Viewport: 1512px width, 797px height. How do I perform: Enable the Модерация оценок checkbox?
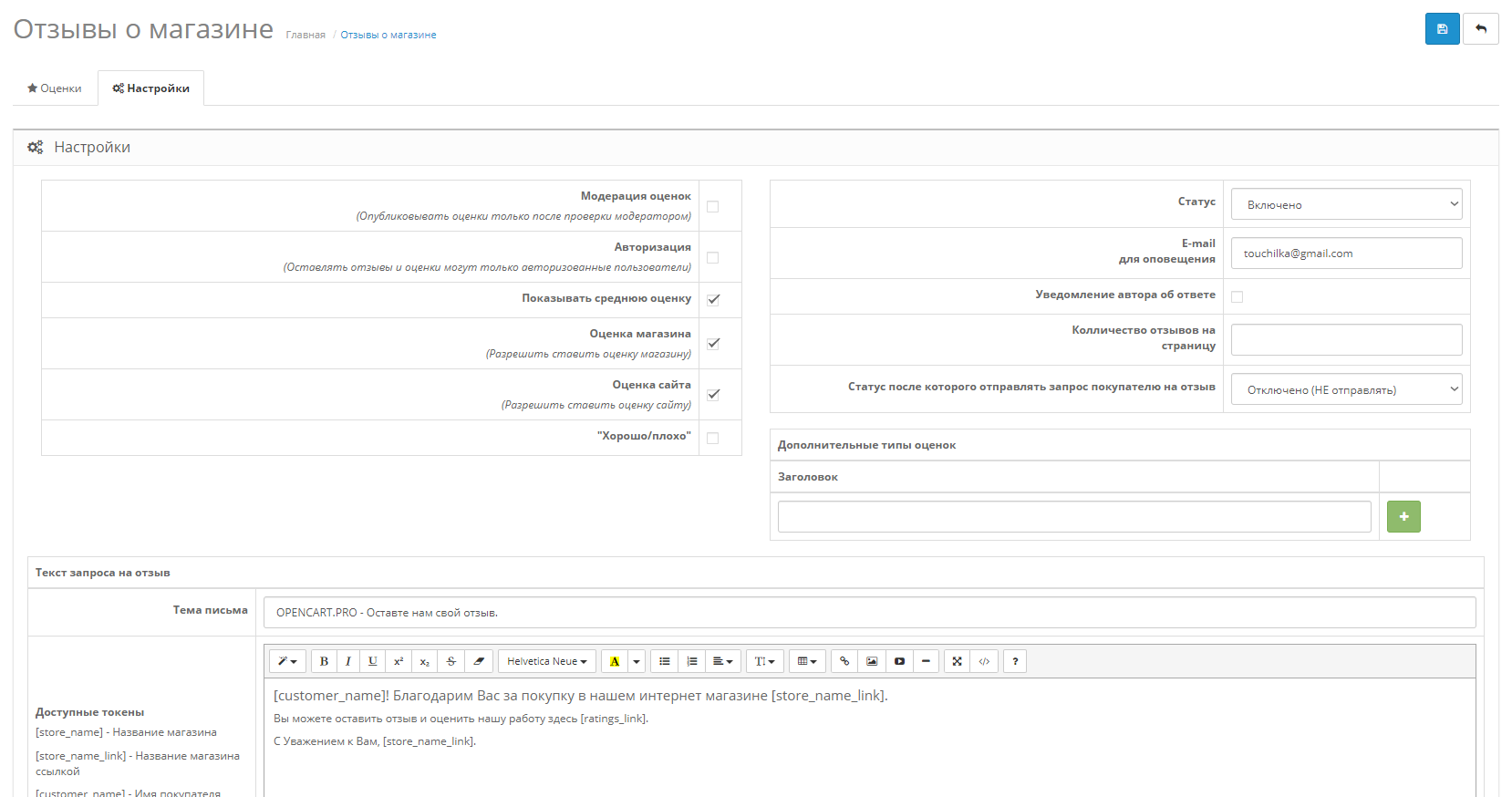click(x=713, y=206)
